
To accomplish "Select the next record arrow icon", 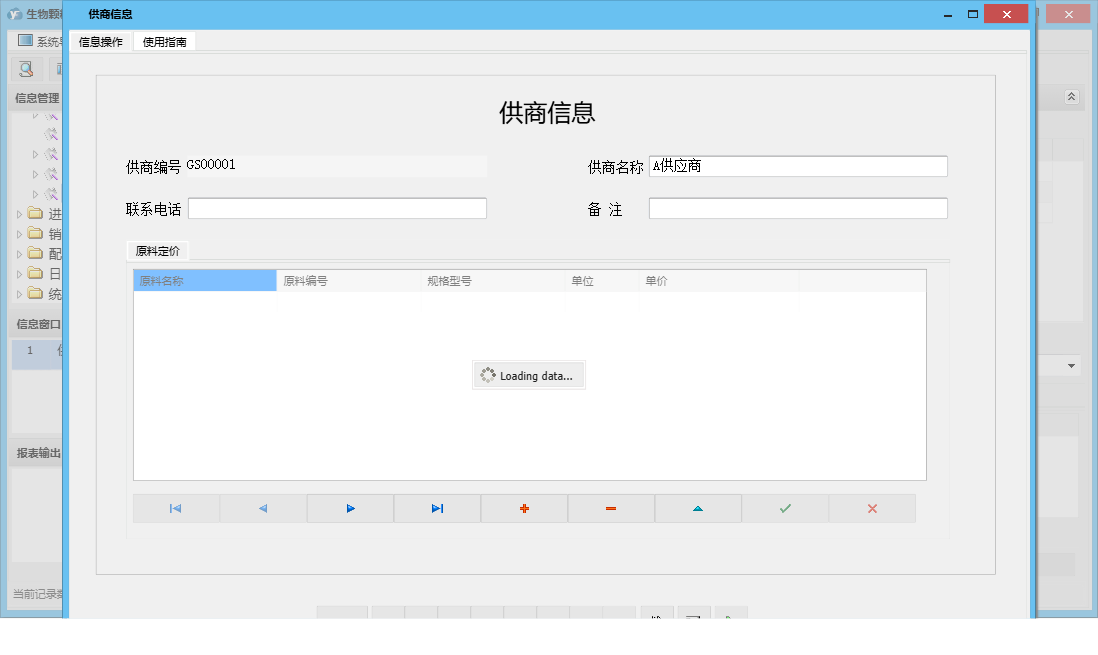I will click(x=349, y=508).
